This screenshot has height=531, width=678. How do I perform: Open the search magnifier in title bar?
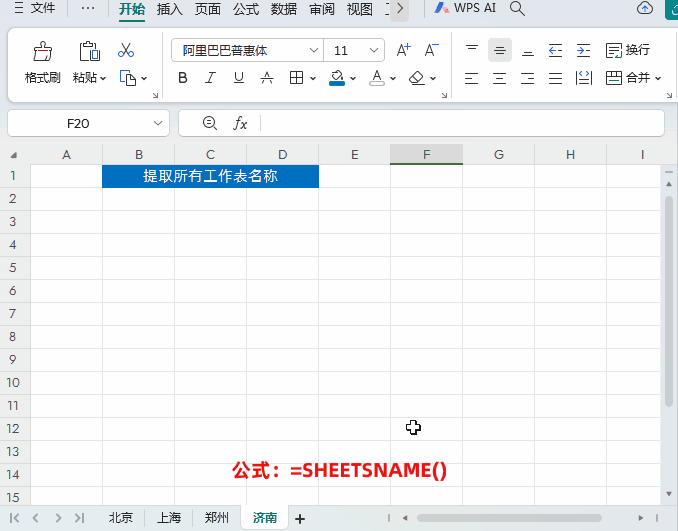(x=517, y=8)
